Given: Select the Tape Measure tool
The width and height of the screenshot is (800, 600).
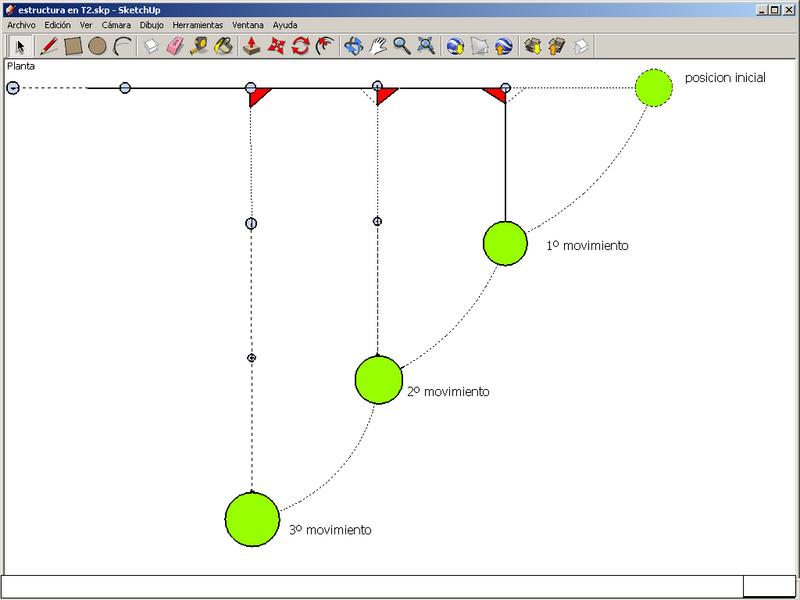Looking at the screenshot, I should pos(200,46).
